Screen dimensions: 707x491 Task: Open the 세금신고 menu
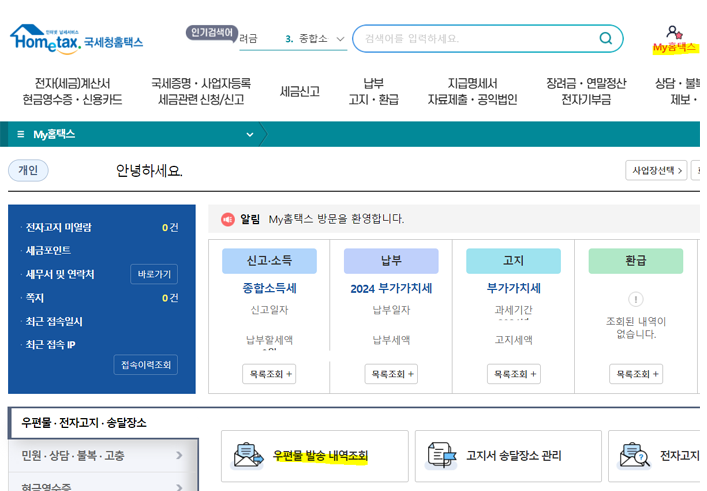[299, 92]
